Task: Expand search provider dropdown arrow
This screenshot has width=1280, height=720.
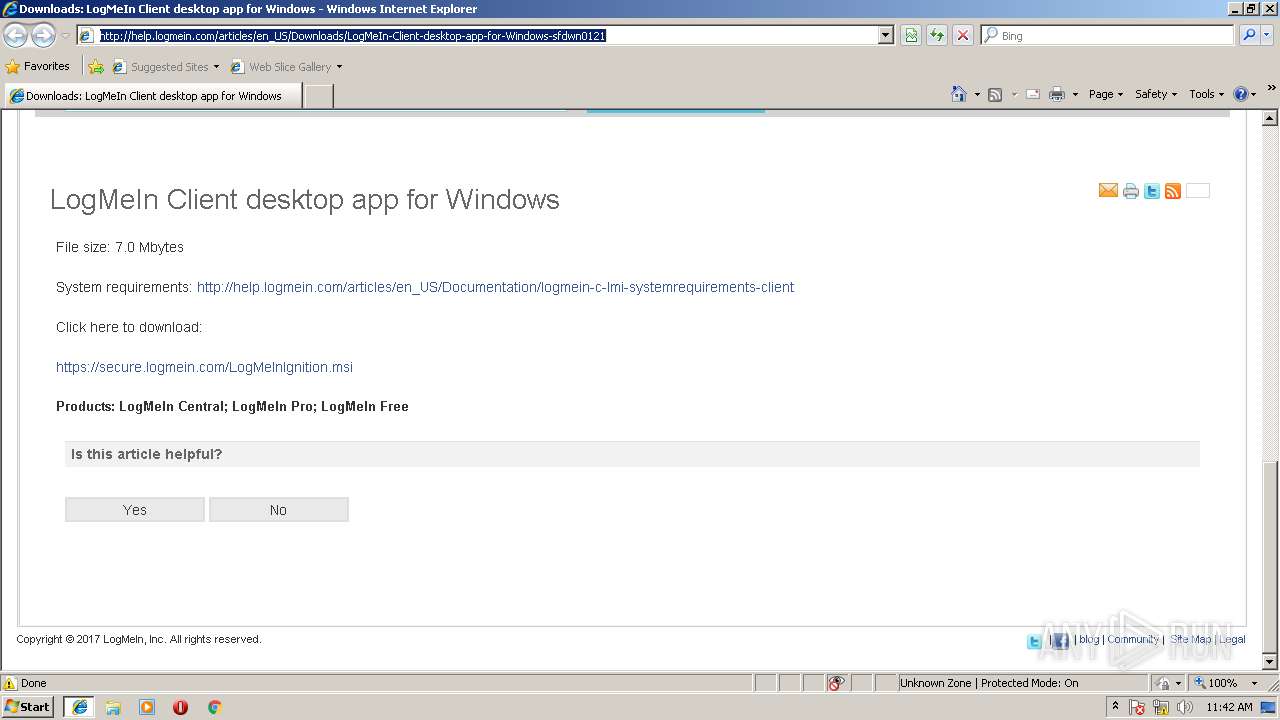Action: point(1268,35)
